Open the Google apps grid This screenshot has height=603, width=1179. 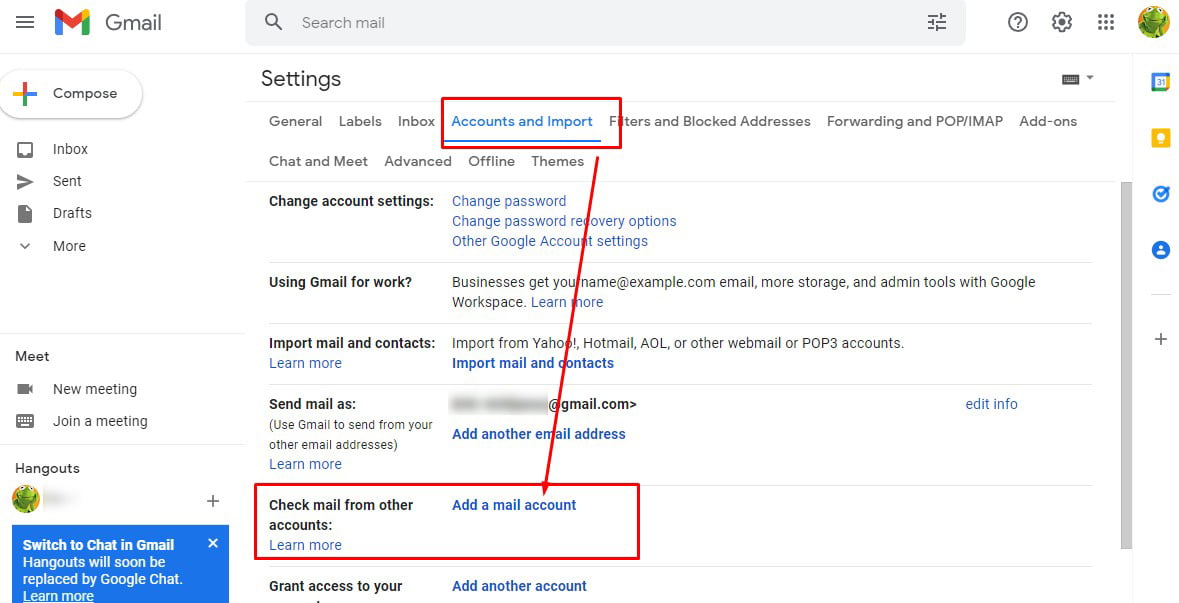pos(1106,22)
